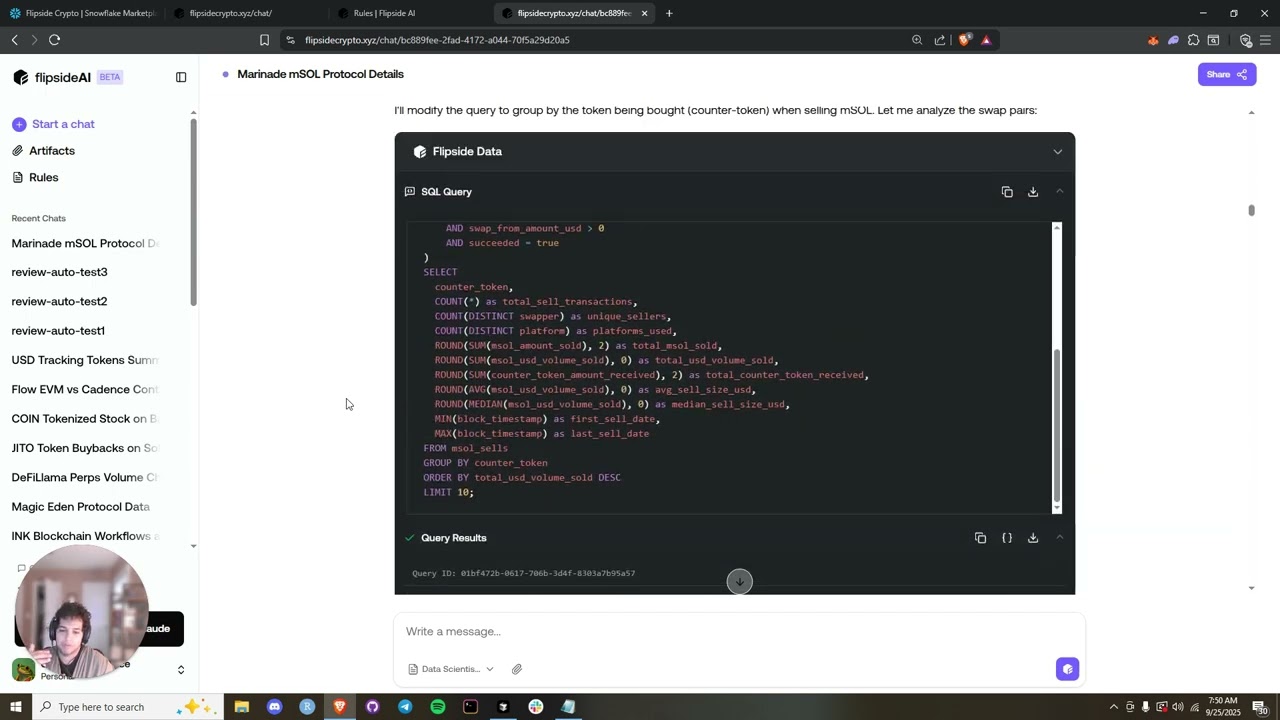Switch to the Flipside Crypto Snowflake Marketplace tab

tap(82, 13)
